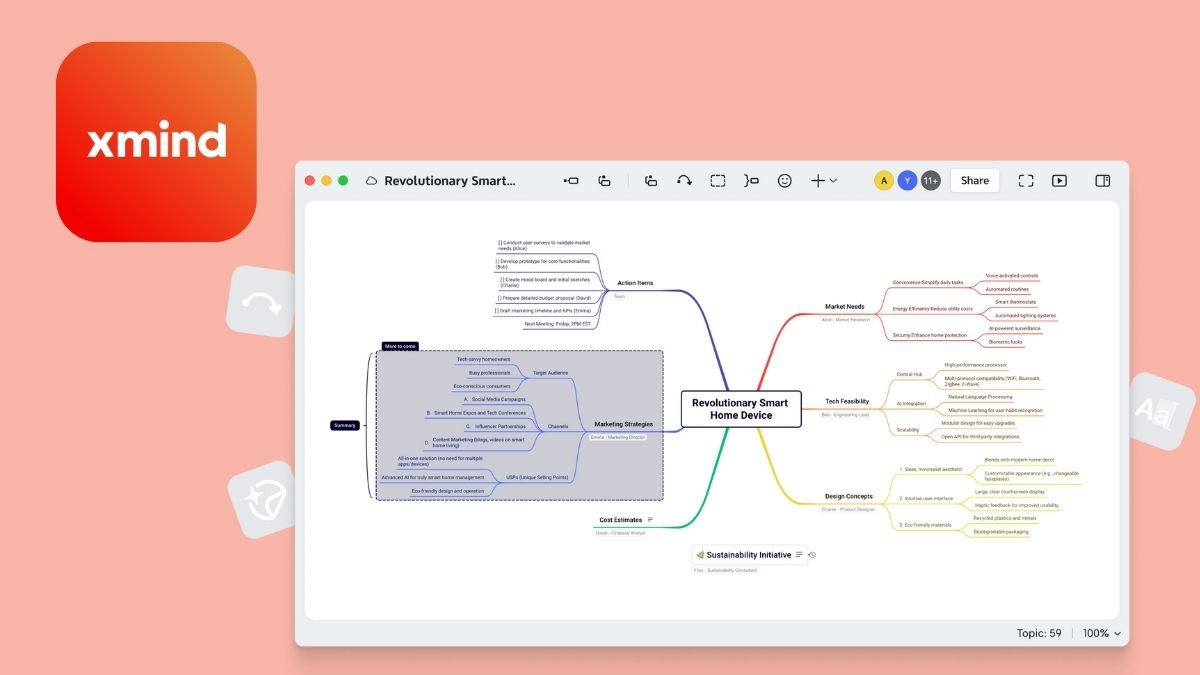This screenshot has width=1200, height=675.
Task: Select the Boundary dashed-rectangle tool
Action: click(718, 181)
